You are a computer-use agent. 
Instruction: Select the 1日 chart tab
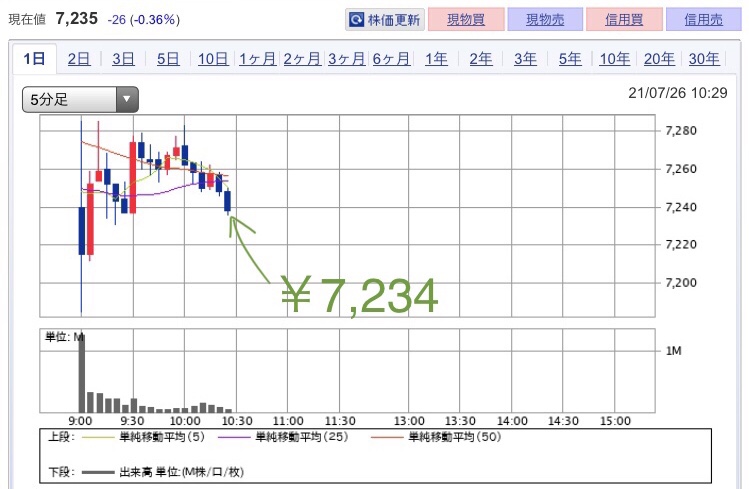(x=34, y=59)
